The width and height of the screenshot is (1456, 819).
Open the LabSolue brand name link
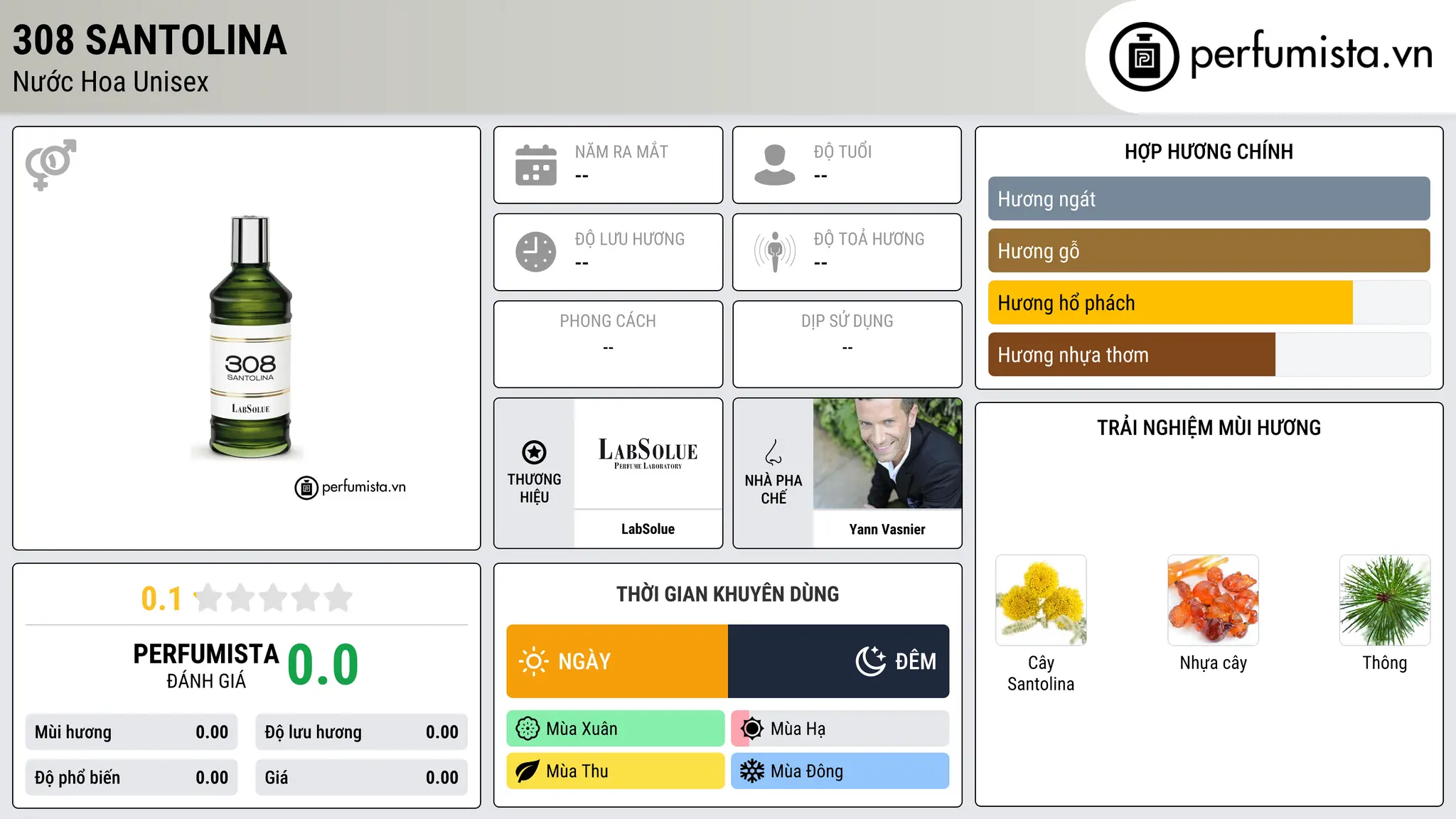point(648,529)
